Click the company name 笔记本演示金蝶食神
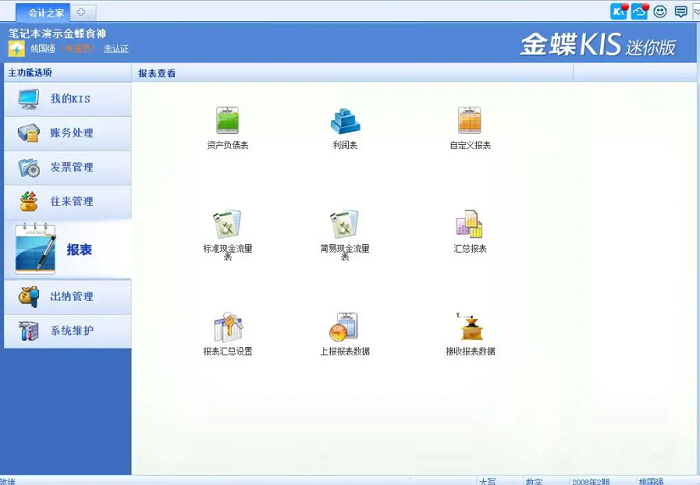700x485 pixels. click(57, 33)
